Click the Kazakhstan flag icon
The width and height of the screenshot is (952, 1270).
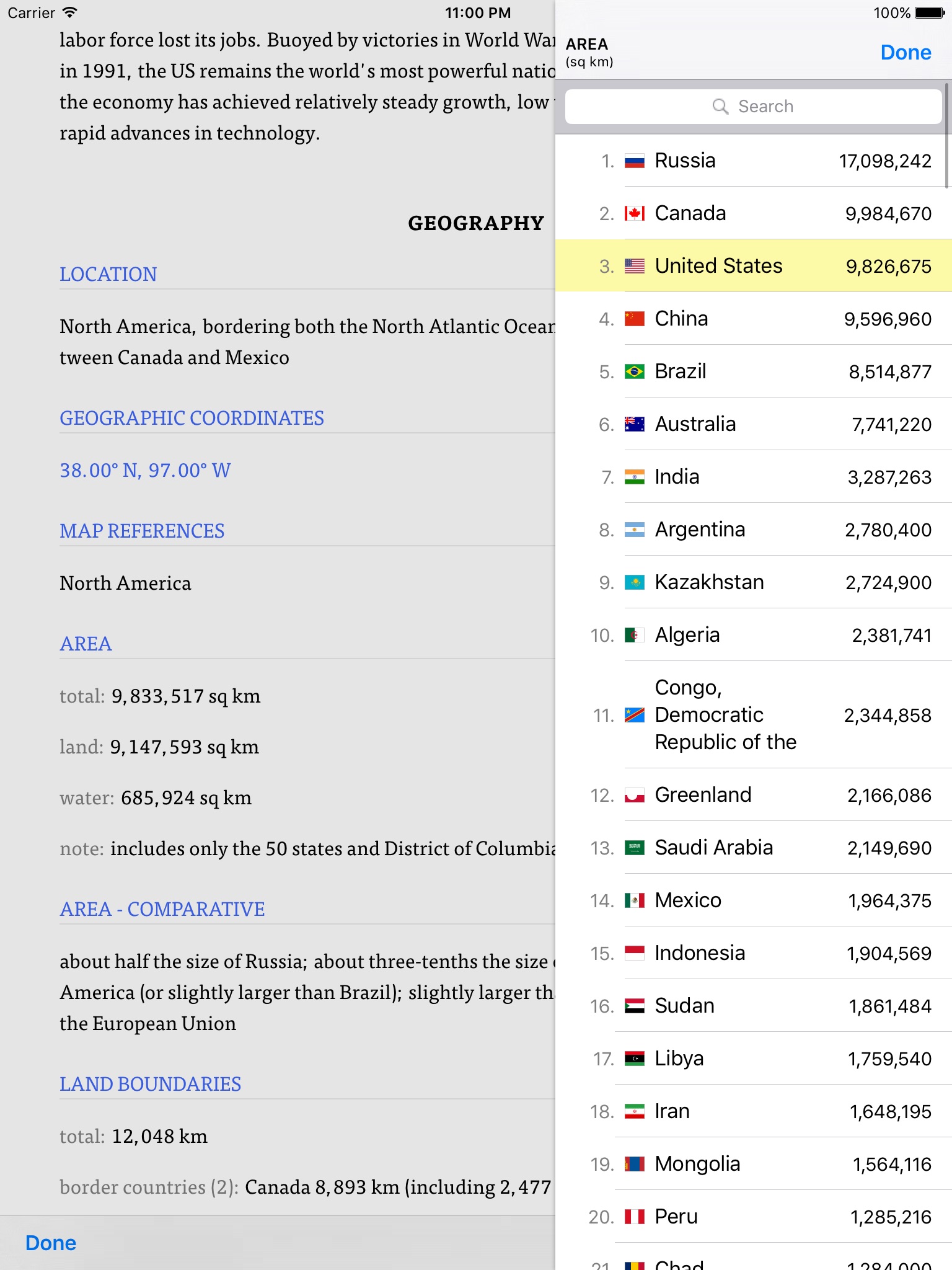tap(634, 583)
